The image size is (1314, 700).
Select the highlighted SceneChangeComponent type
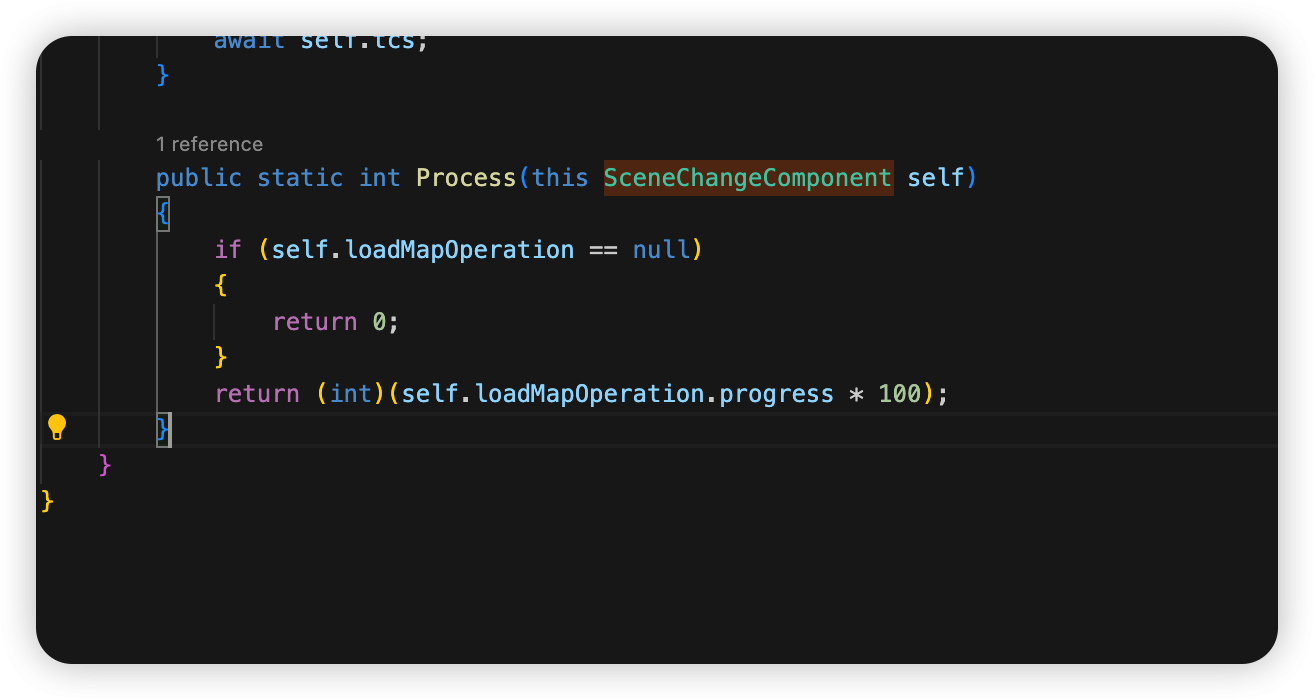point(748,178)
